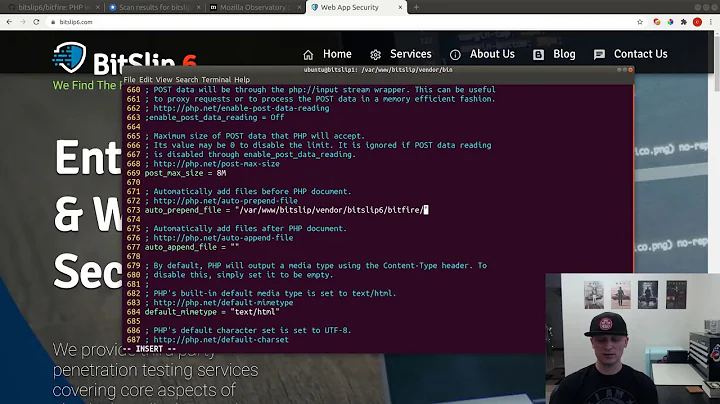Open the Home page link

coord(337,54)
